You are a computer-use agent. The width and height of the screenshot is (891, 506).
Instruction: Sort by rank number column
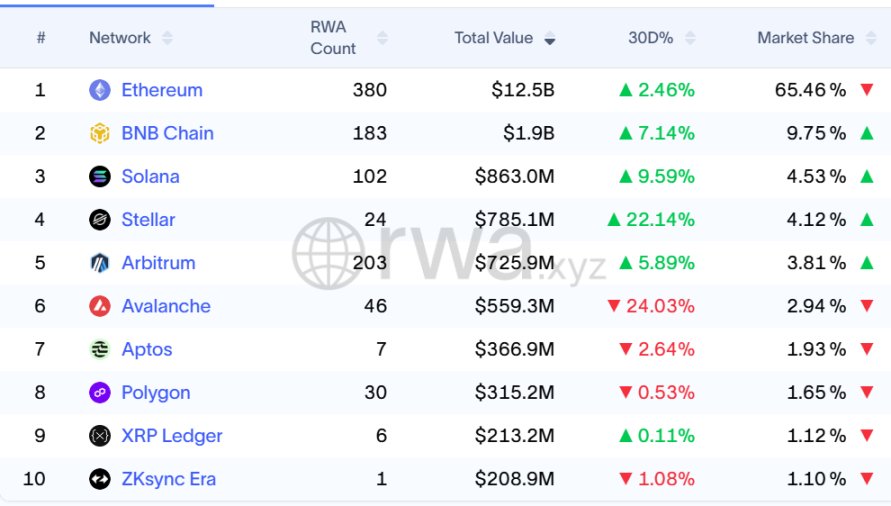[x=41, y=38]
